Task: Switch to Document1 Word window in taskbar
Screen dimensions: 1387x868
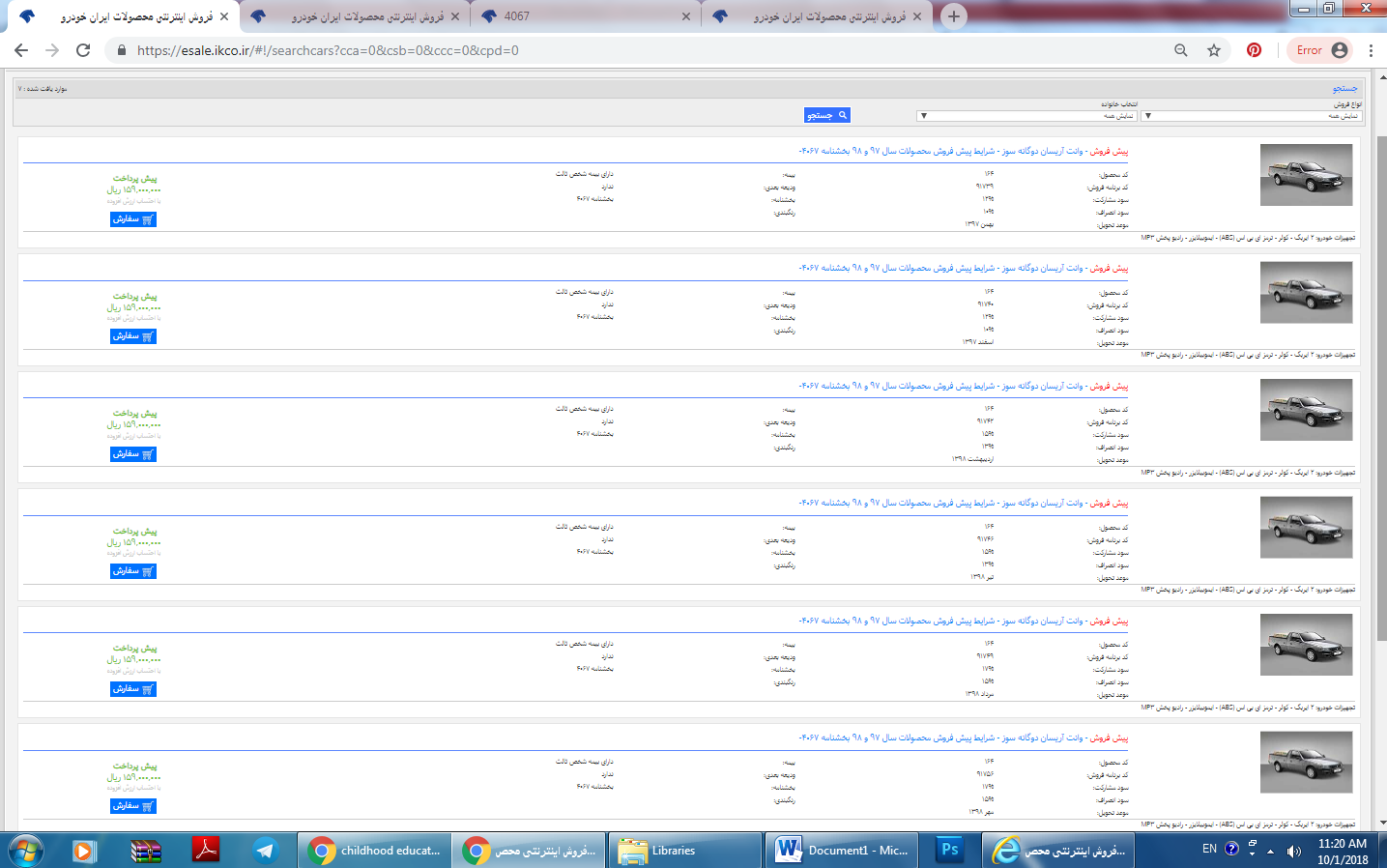Action: coord(843,851)
